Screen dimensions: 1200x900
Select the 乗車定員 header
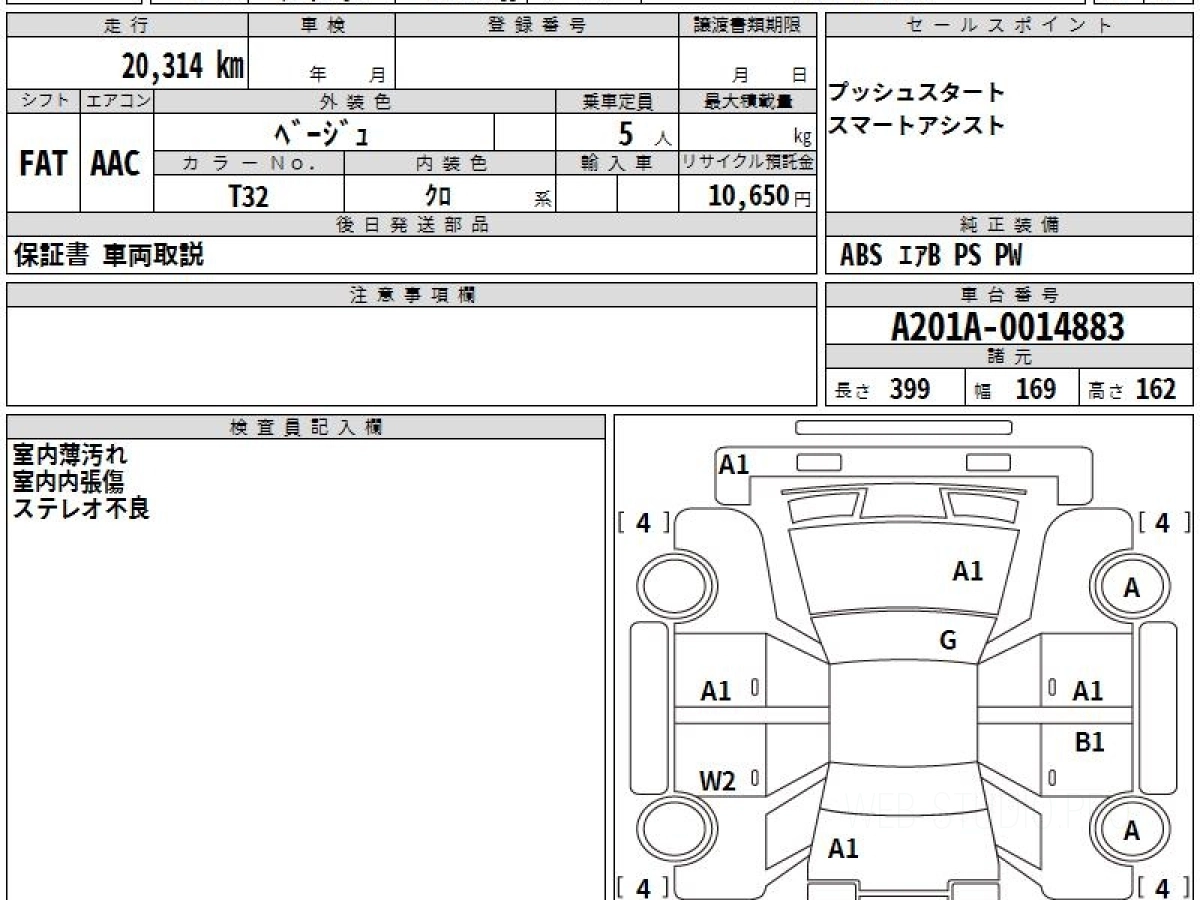(617, 101)
